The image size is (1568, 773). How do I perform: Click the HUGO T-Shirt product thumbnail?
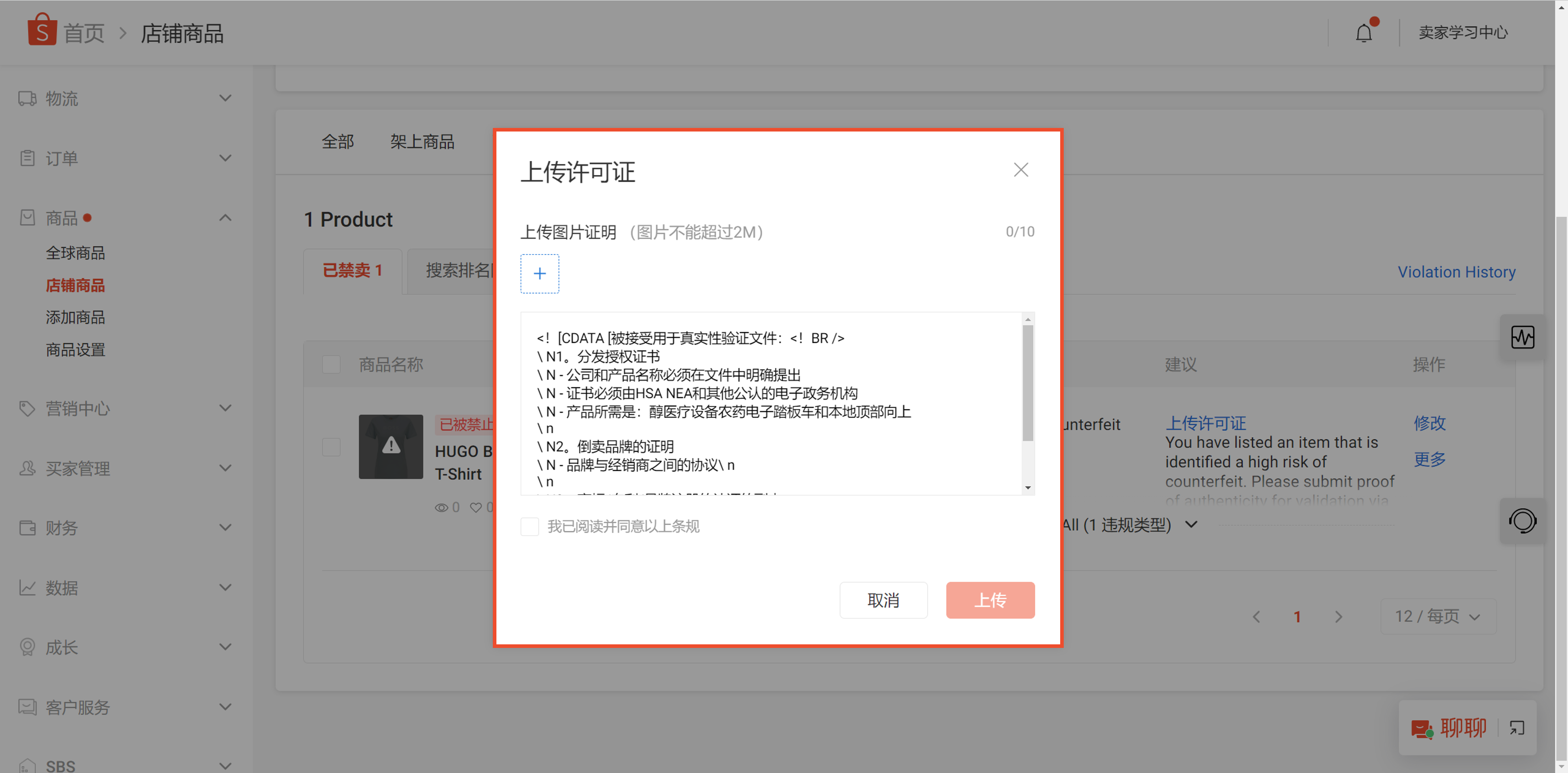[391, 447]
